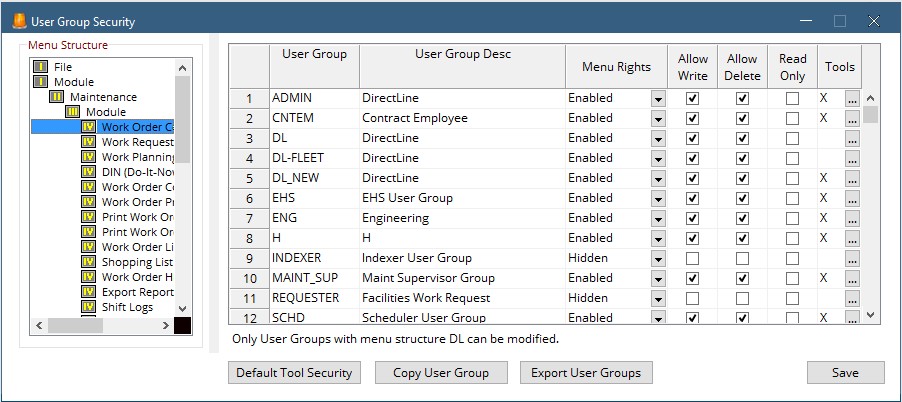
Task: Select Work Planning in menu tree
Action: tap(138, 157)
